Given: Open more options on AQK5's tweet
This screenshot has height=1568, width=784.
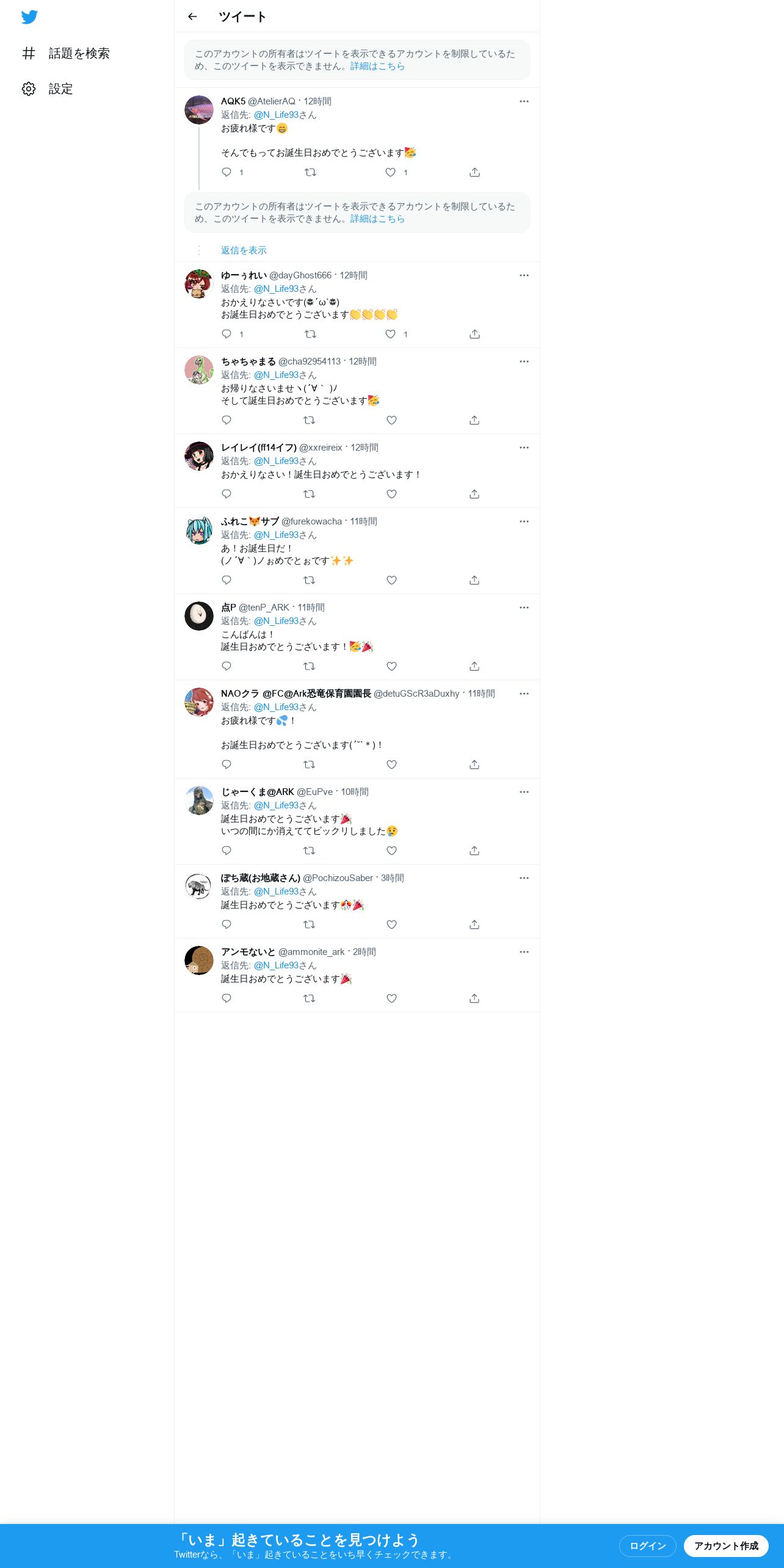Looking at the screenshot, I should pos(524,101).
